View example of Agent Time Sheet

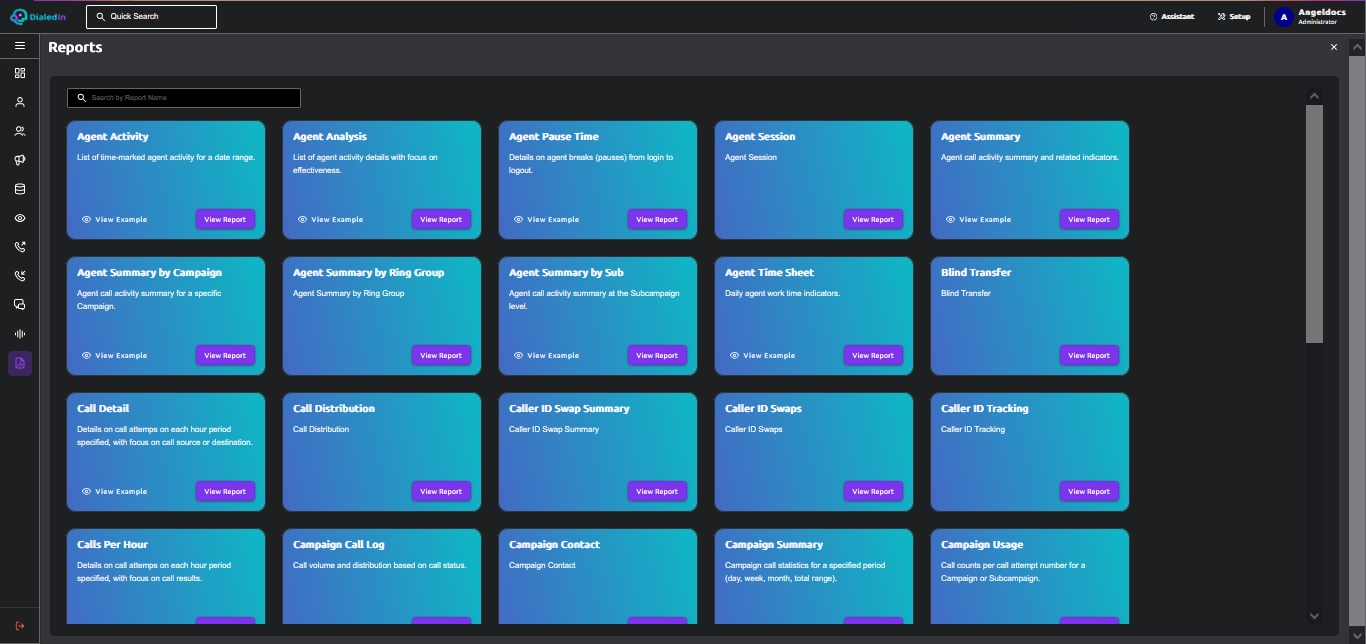coord(762,356)
